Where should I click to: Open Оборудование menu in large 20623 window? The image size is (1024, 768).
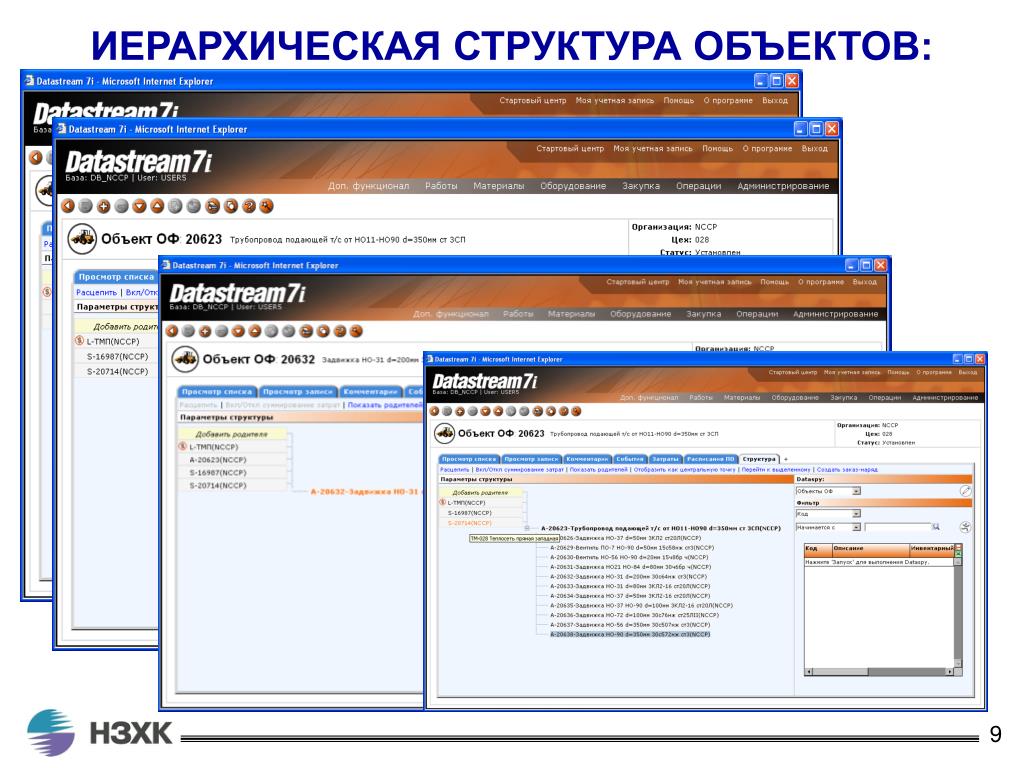tap(573, 186)
